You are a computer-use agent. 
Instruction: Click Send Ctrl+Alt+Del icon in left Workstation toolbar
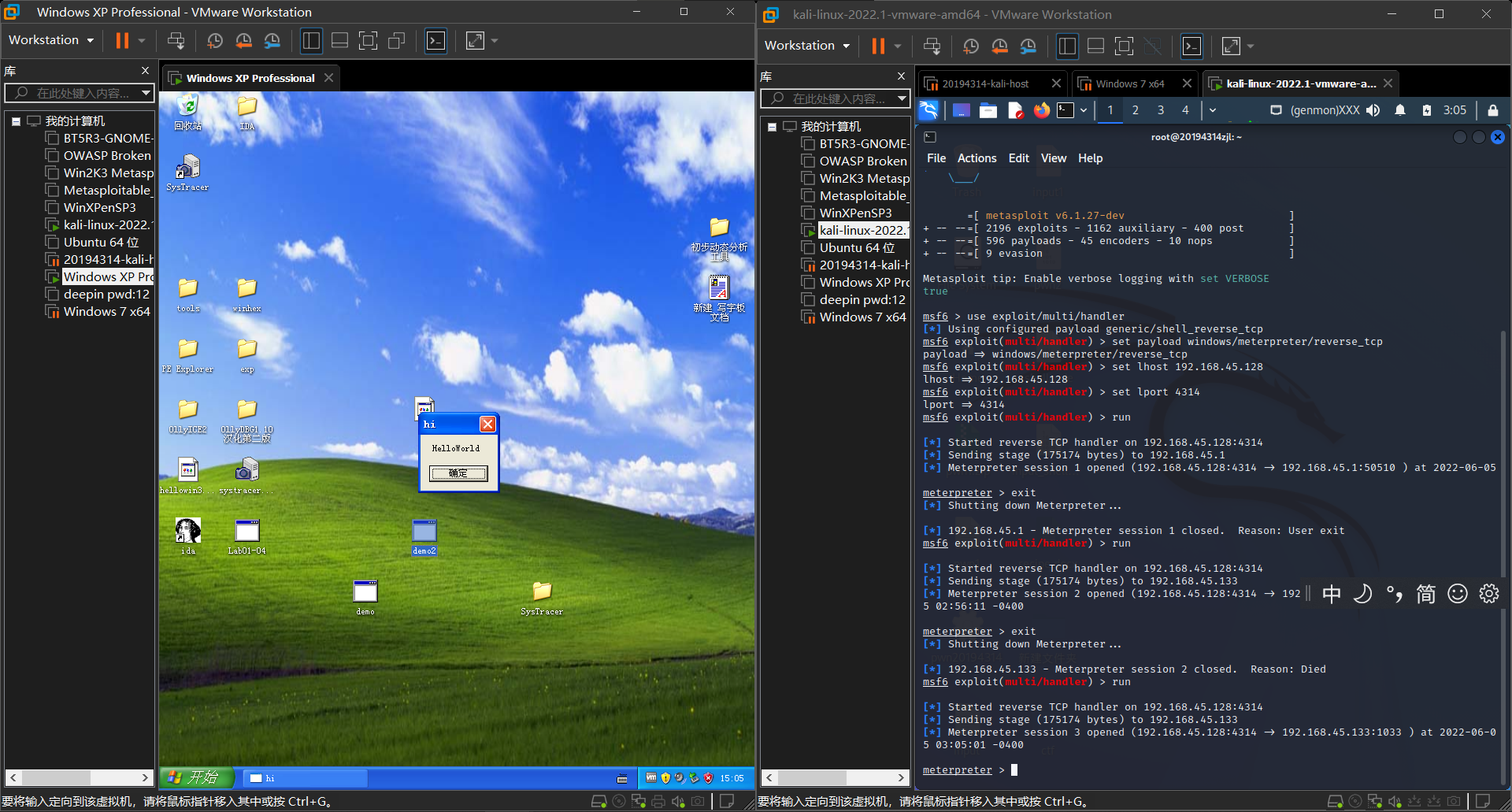click(176, 40)
